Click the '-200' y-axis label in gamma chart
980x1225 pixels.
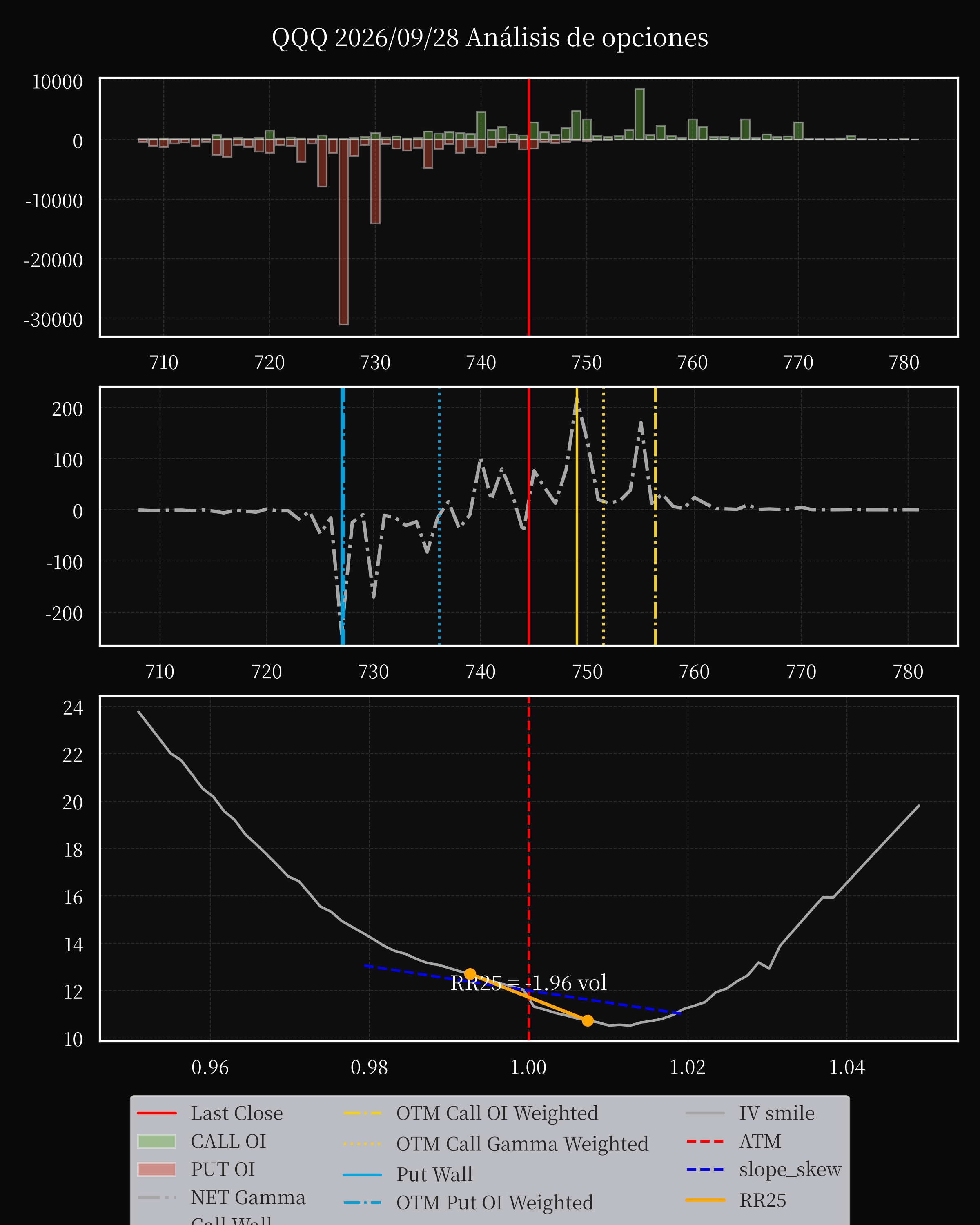[x=64, y=614]
